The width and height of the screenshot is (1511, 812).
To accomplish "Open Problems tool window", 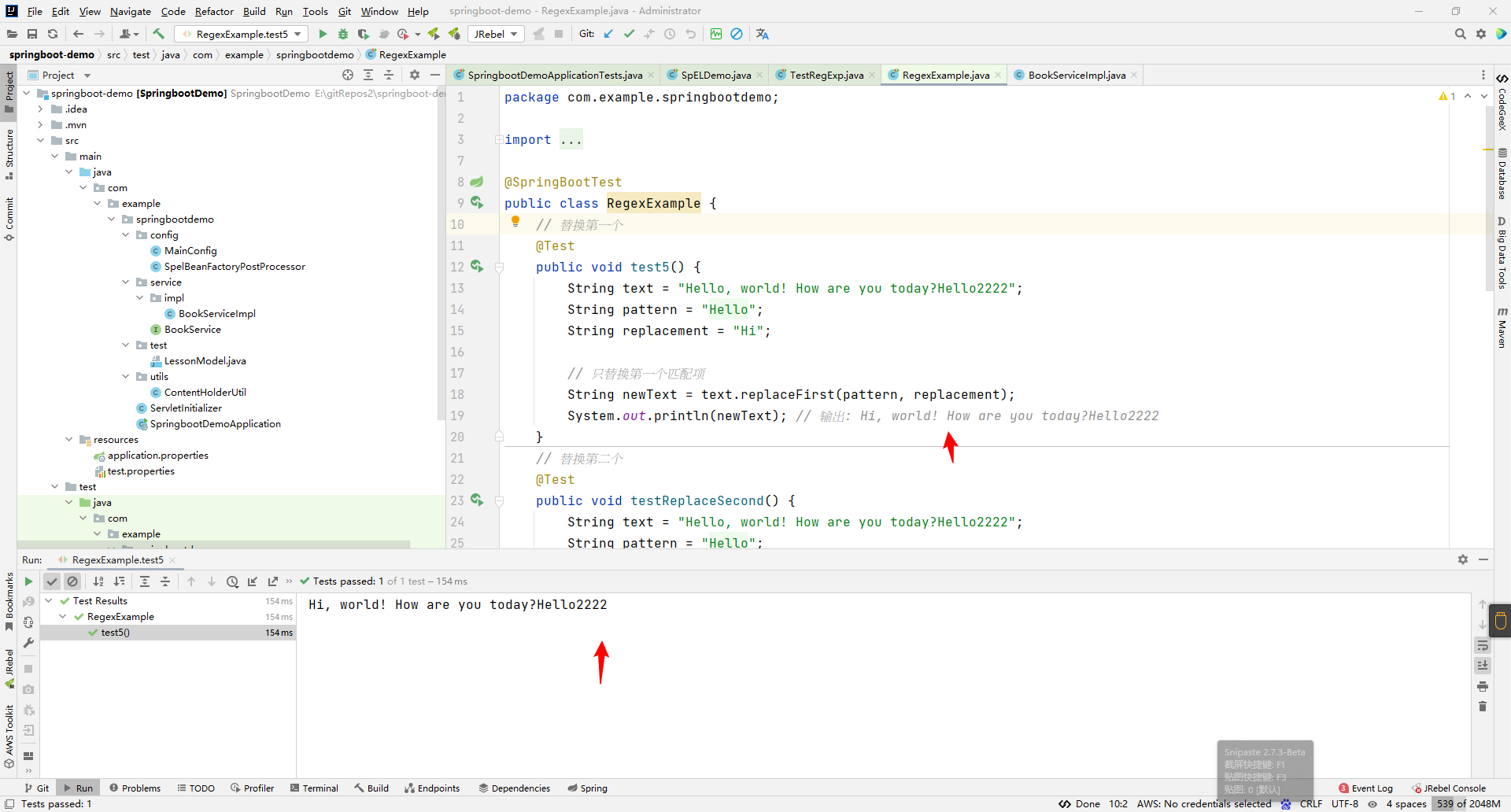I will coord(135,788).
